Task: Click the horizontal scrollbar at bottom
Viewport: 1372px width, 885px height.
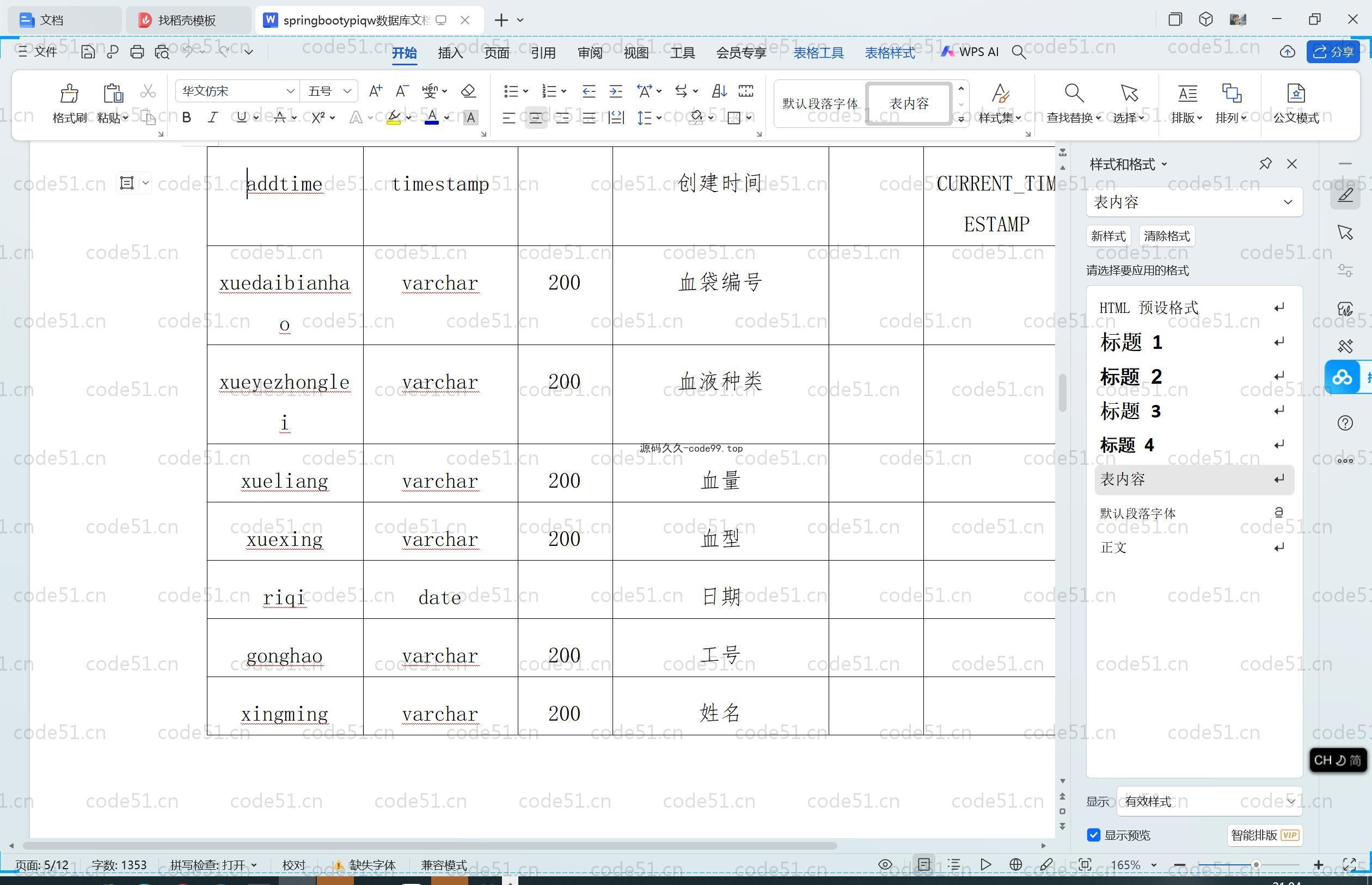Action: 430,846
